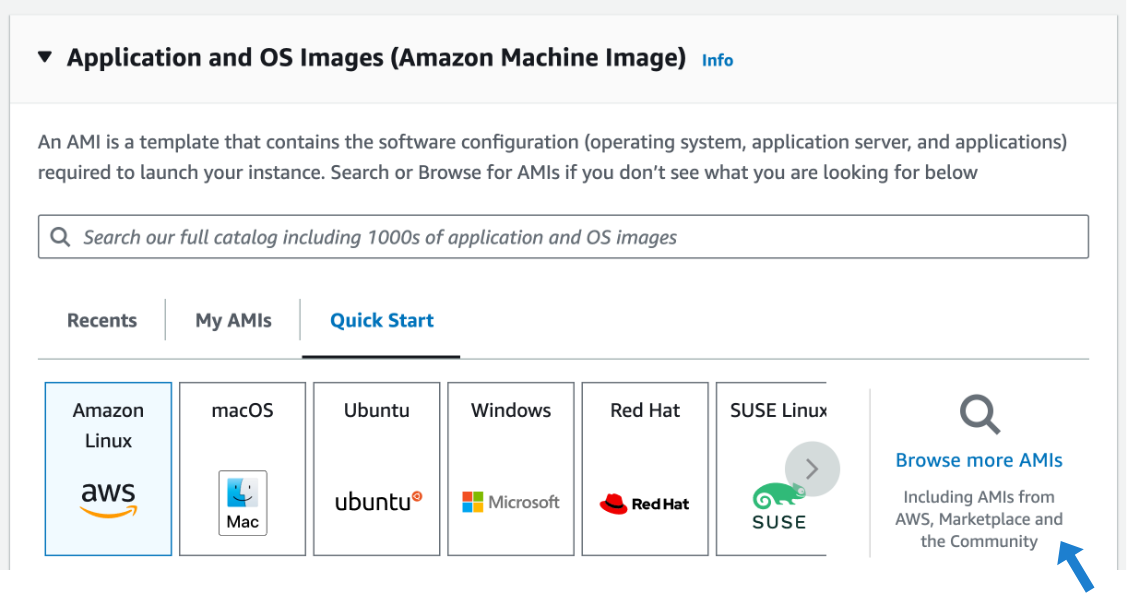Focus the AMI catalog search field

580,237
